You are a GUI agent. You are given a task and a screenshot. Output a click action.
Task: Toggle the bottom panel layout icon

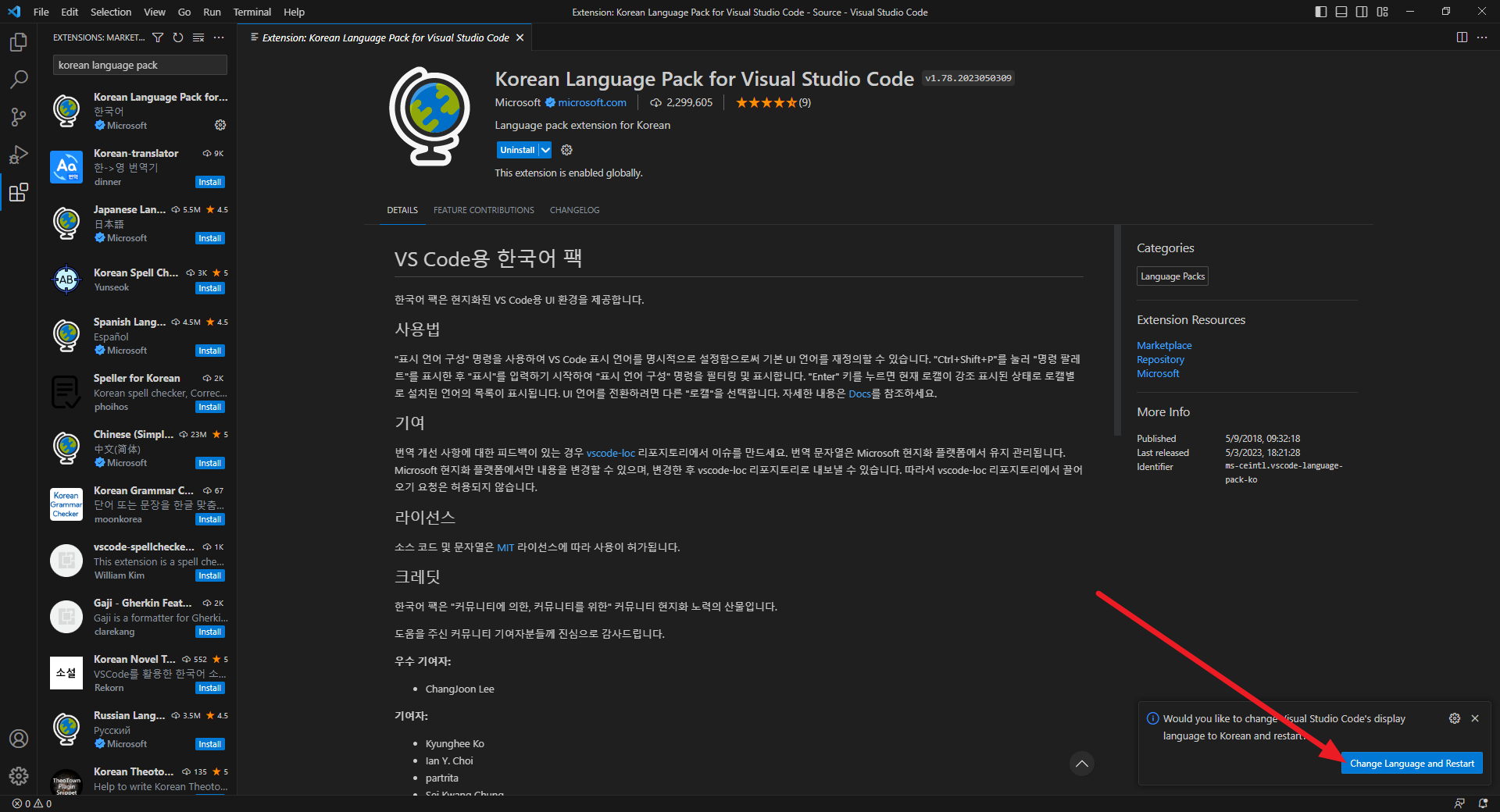[1341, 12]
